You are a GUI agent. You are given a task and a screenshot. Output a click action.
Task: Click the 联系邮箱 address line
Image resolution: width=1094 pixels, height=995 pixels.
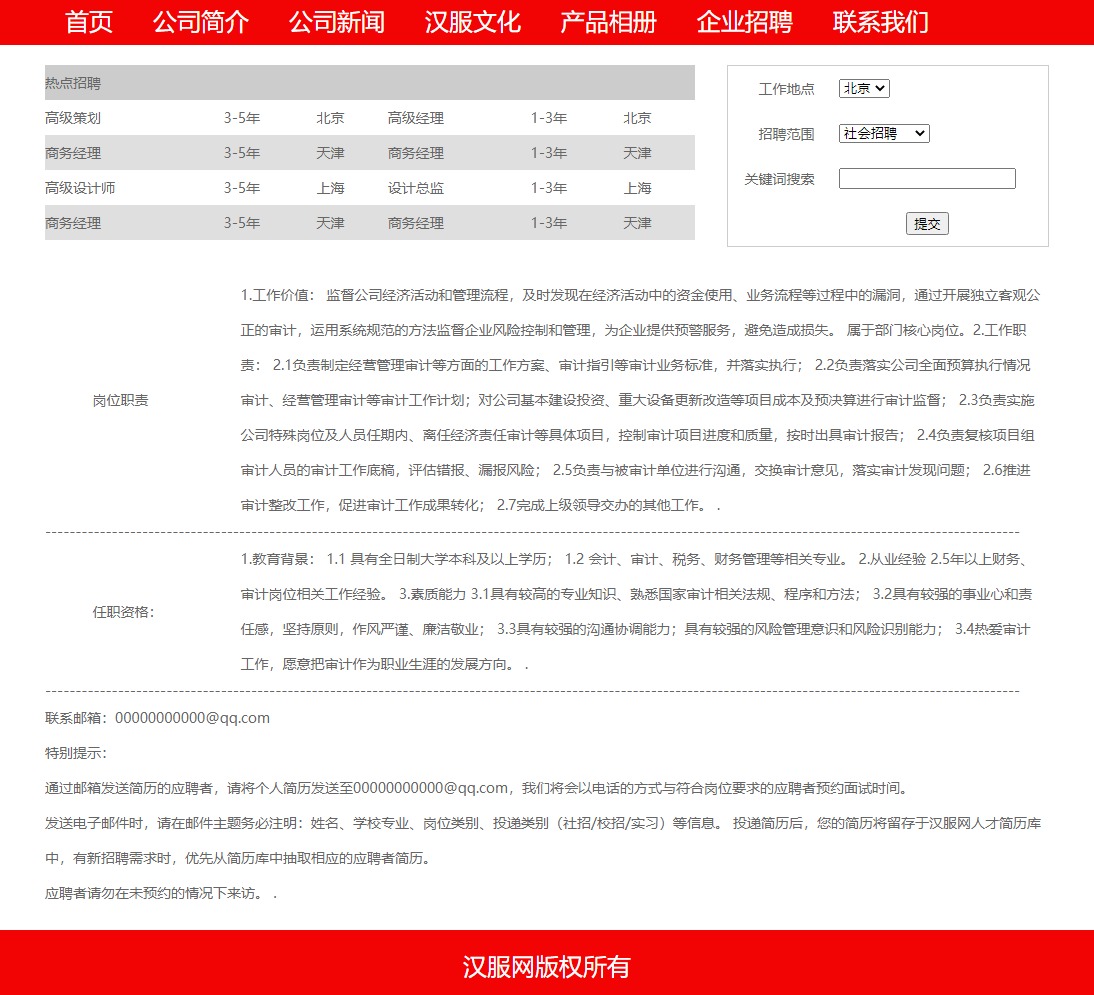[157, 718]
